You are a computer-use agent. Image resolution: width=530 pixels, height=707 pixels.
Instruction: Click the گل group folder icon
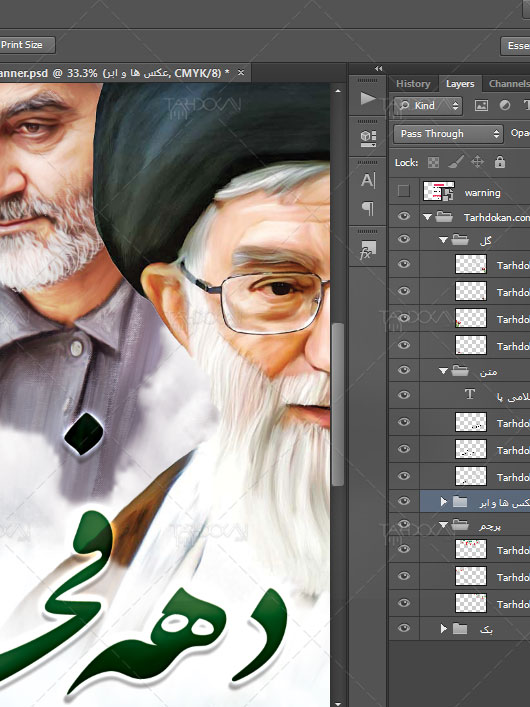tap(460, 239)
